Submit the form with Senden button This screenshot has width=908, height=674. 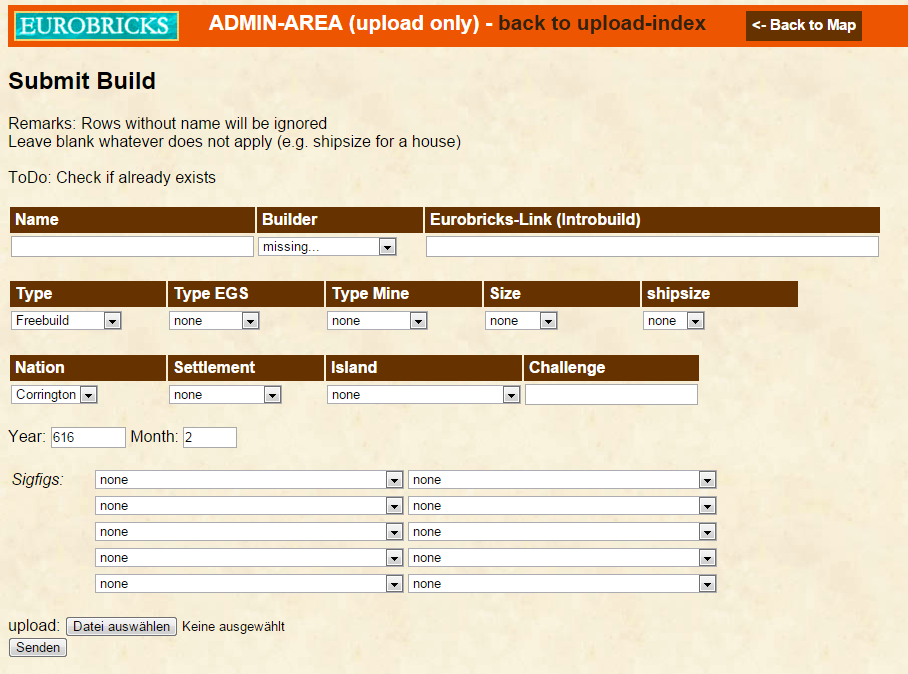[x=38, y=648]
